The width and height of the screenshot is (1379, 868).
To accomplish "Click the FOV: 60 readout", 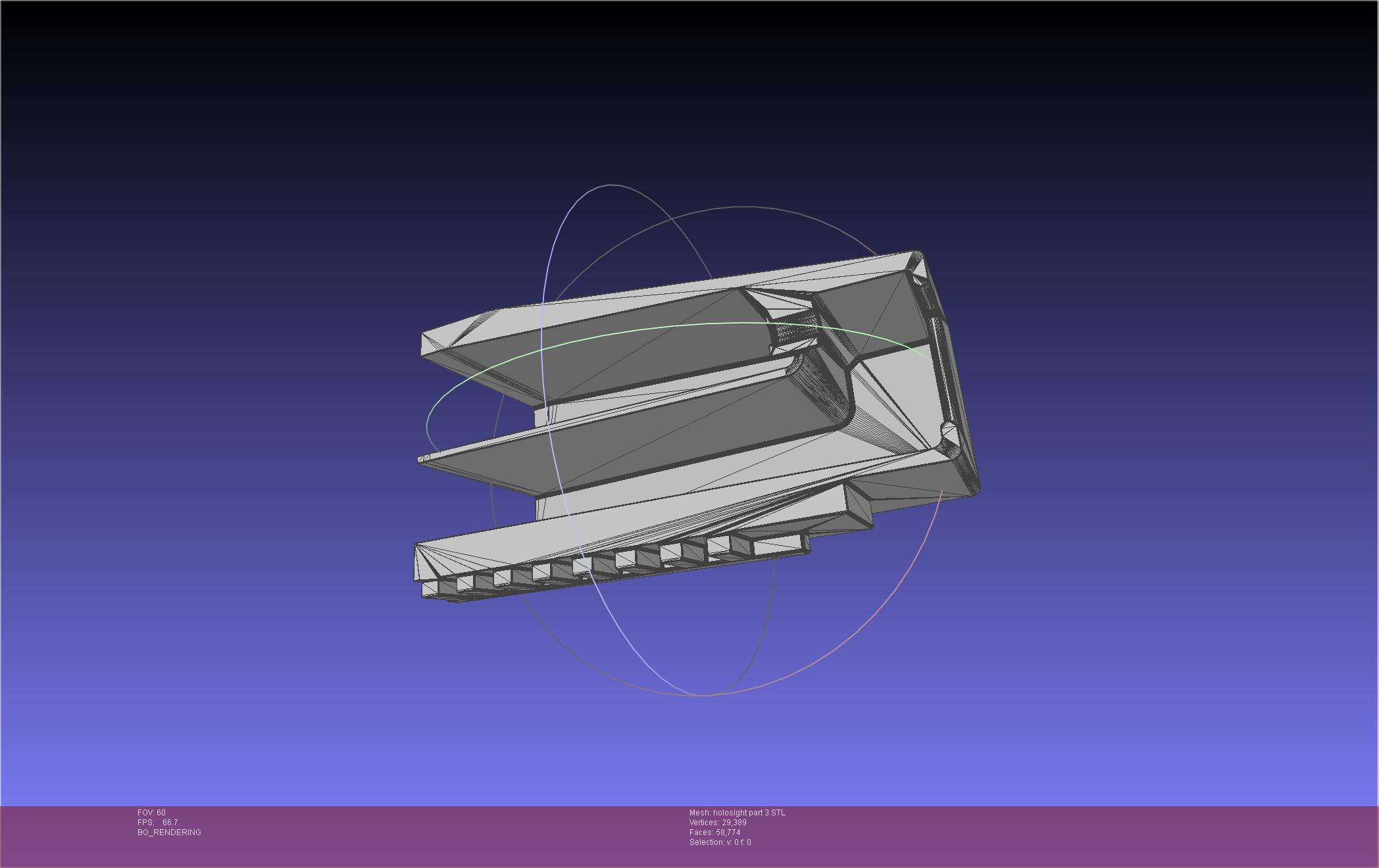I will click(x=152, y=813).
